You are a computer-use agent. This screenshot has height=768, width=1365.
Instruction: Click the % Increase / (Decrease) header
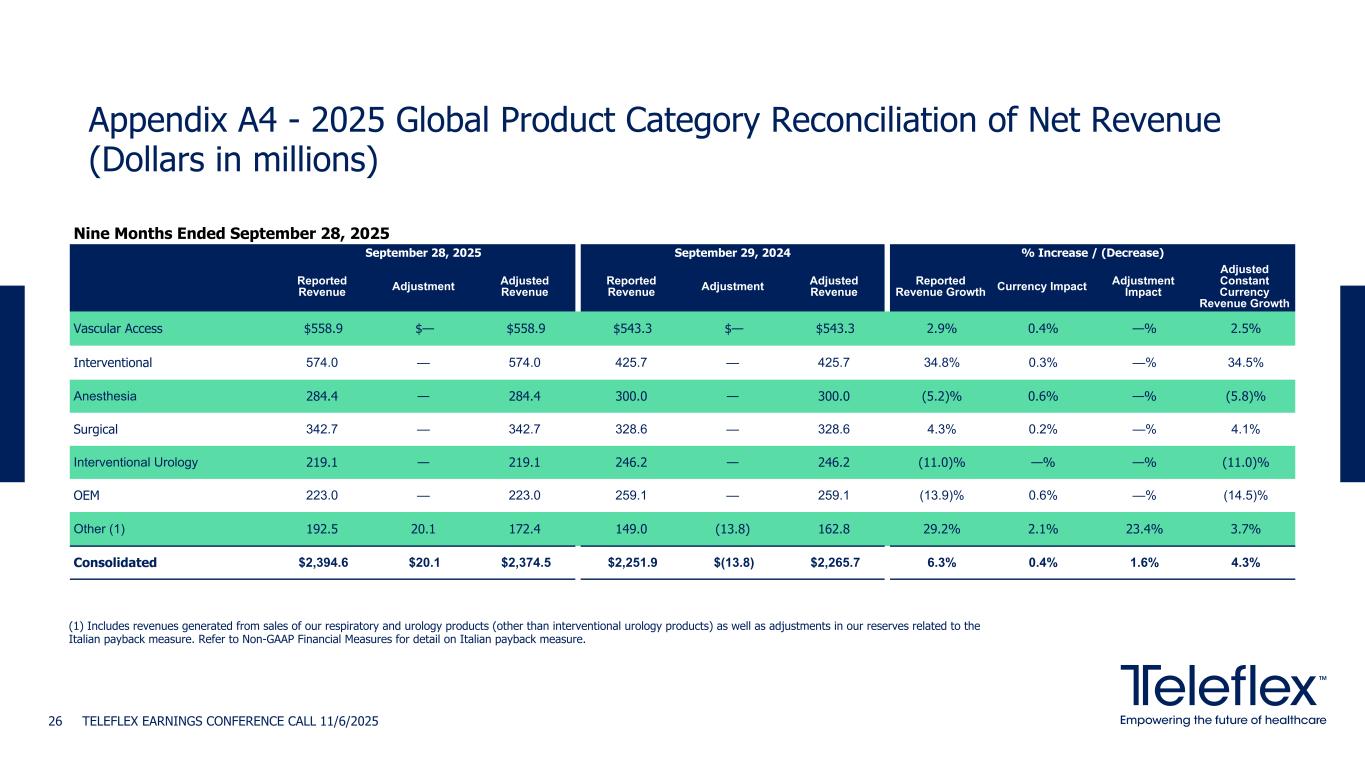pos(1092,253)
